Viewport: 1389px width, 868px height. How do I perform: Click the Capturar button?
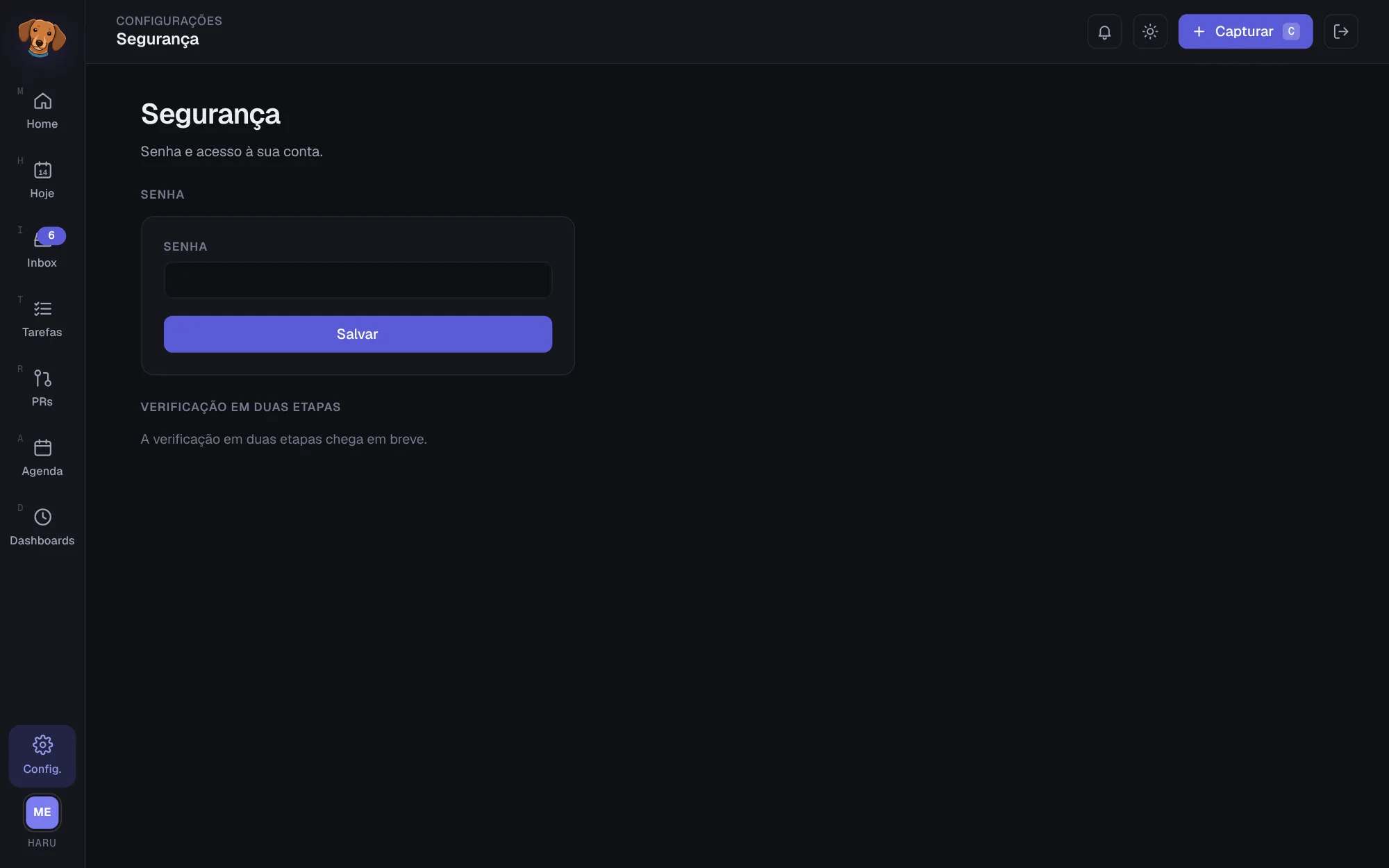(x=1245, y=31)
